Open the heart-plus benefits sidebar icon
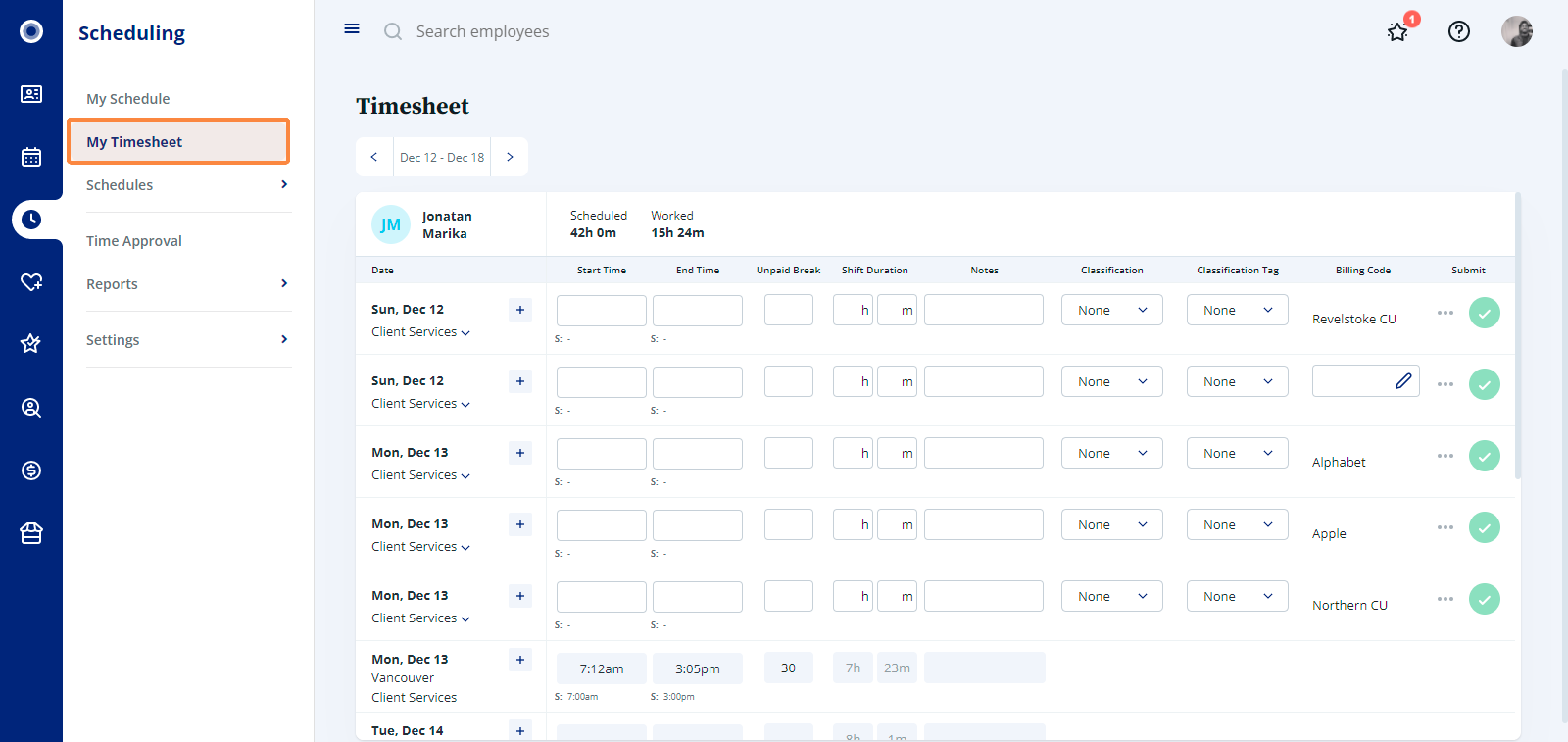Image resolution: width=1568 pixels, height=742 pixels. tap(31, 282)
